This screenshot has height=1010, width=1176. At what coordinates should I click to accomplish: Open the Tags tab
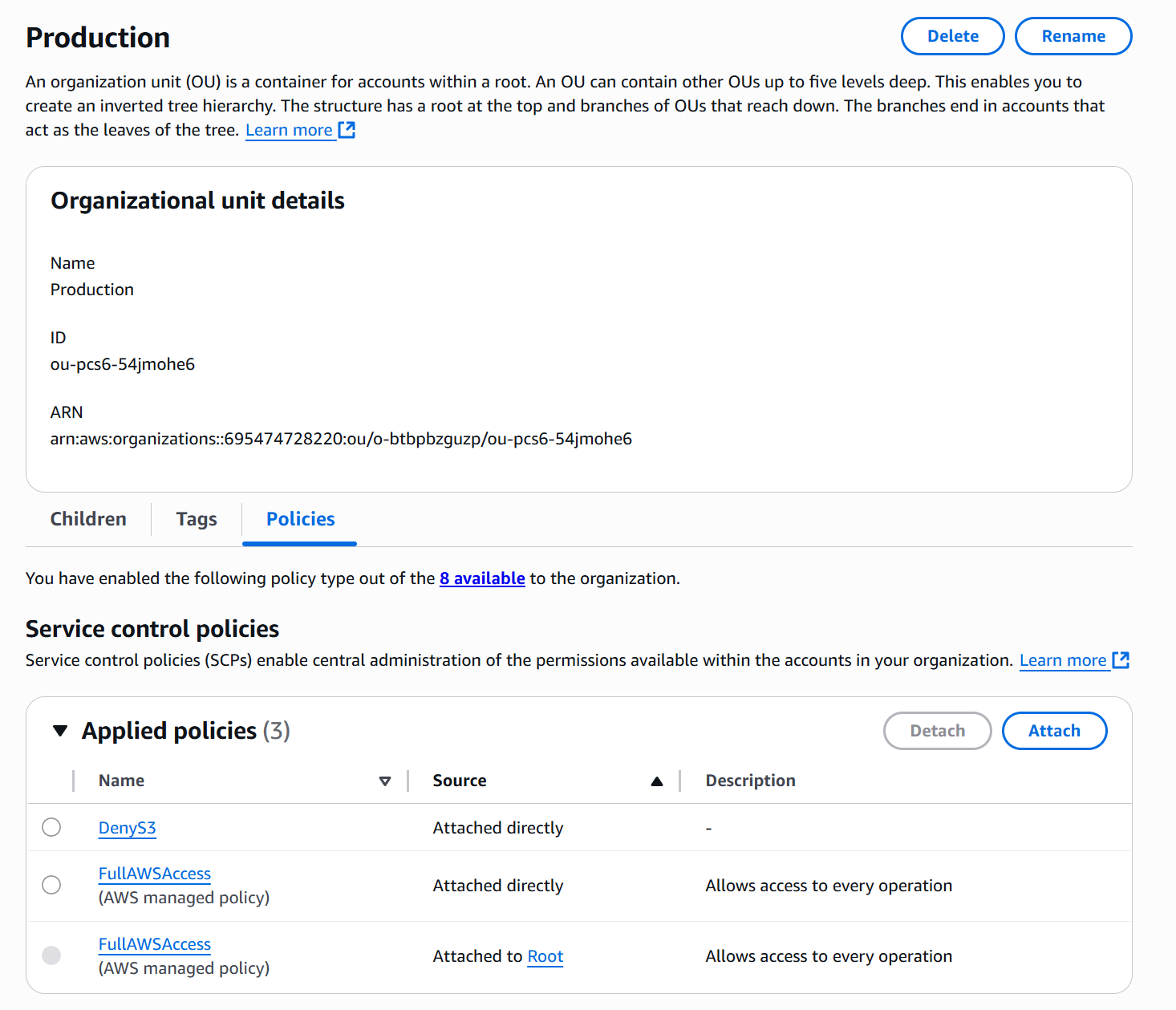pos(197,519)
